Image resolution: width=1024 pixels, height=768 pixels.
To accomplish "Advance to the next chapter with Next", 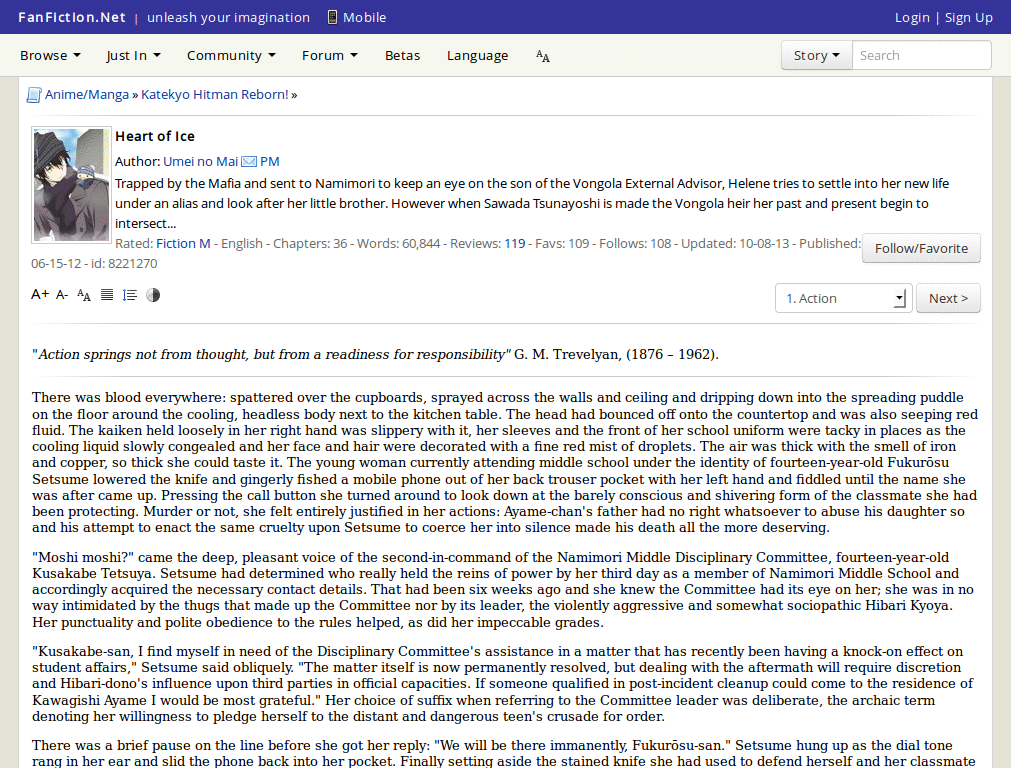I will tap(947, 297).
